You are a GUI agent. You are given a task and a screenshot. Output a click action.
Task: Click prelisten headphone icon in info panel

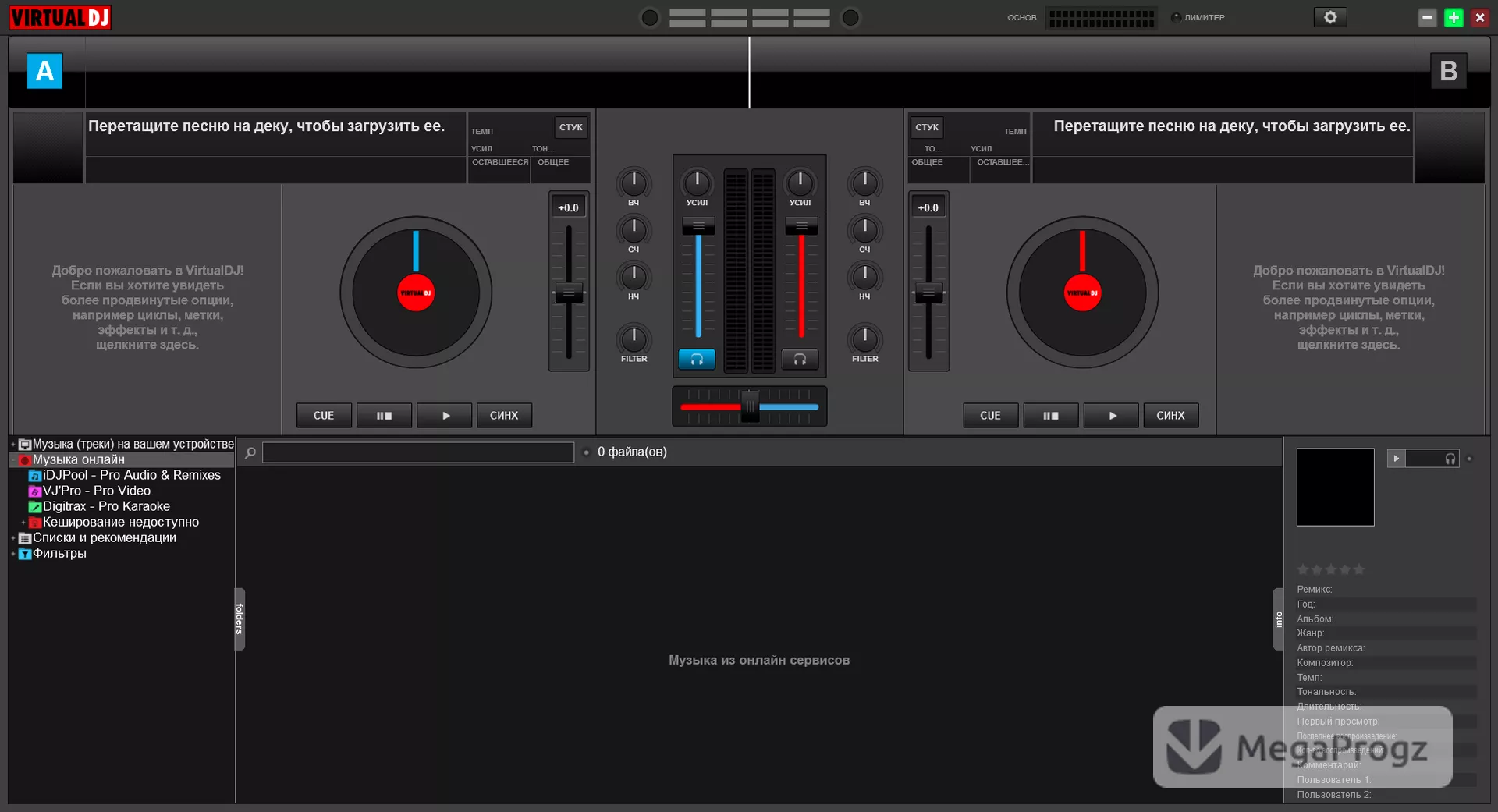(x=1450, y=459)
